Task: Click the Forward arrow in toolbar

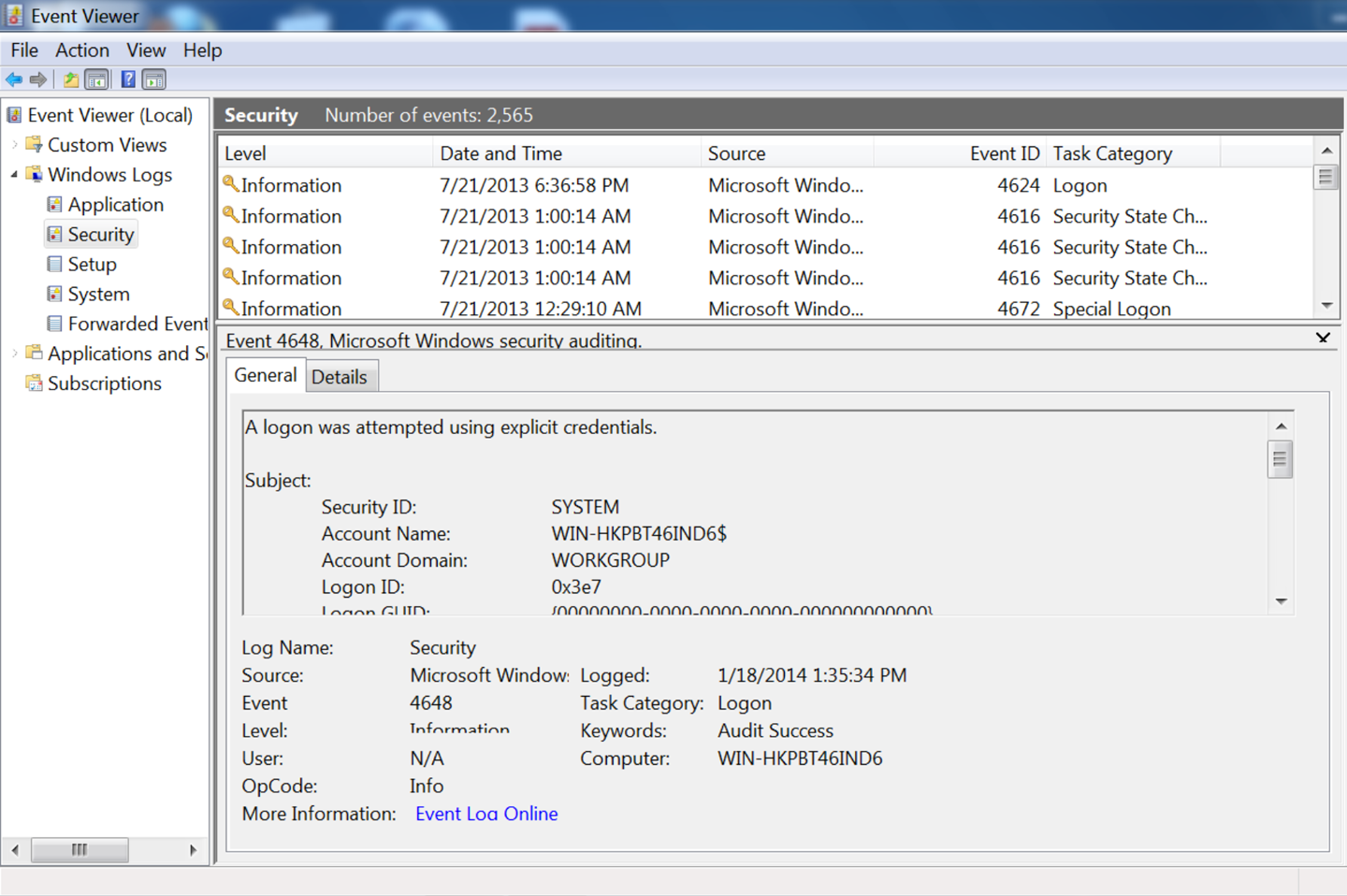Action: [38, 79]
